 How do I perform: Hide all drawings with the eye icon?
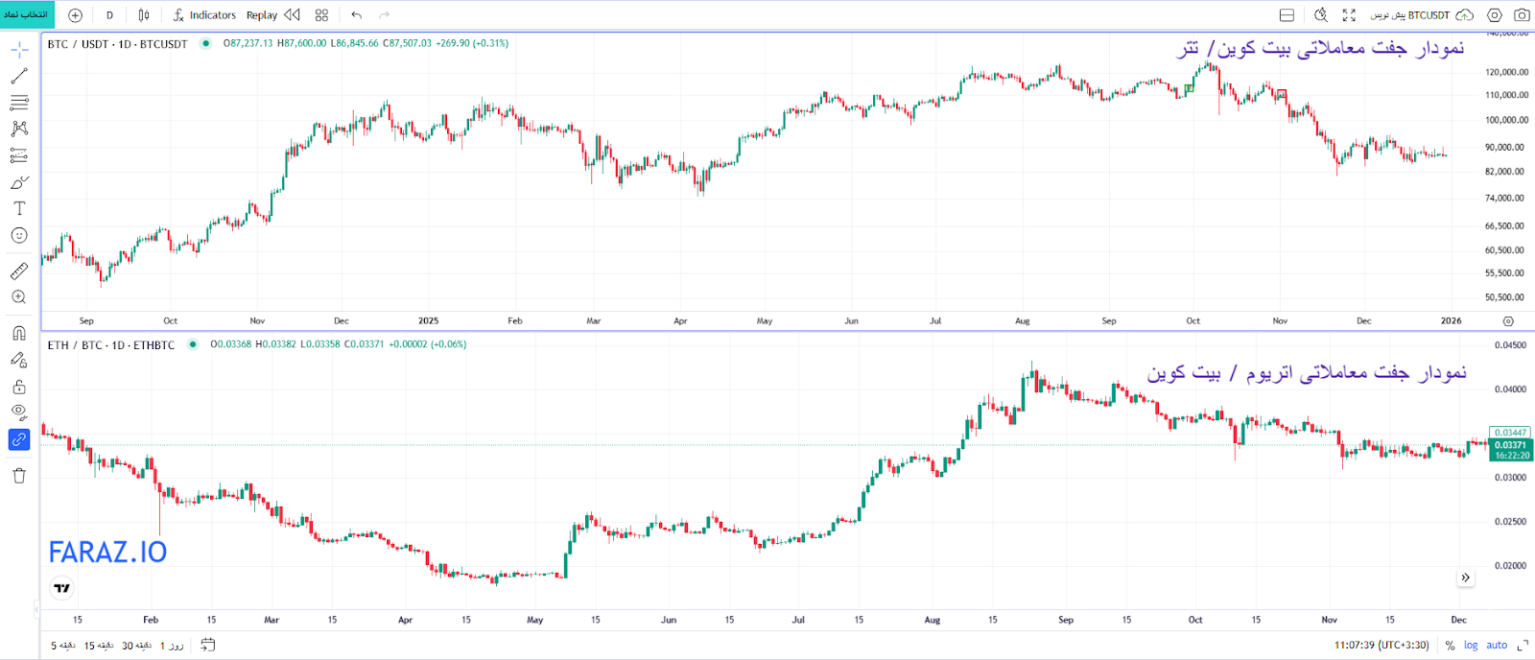19,412
